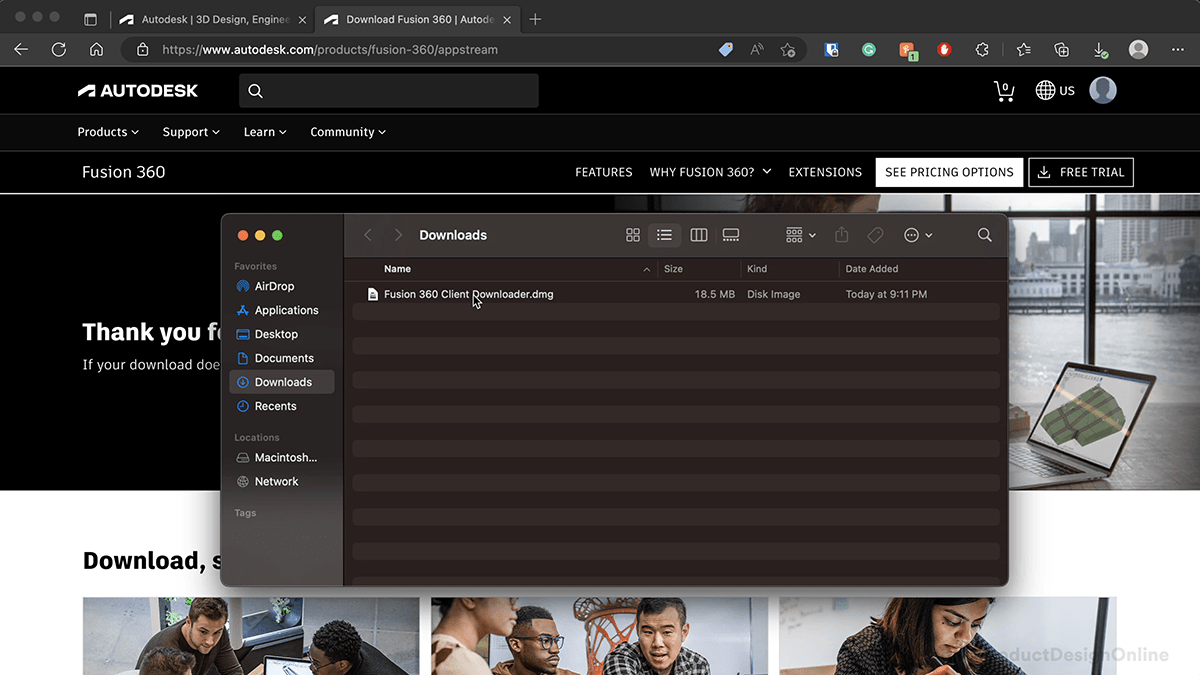1200x675 pixels.
Task: Click the Autodesk logo
Action: tap(138, 90)
